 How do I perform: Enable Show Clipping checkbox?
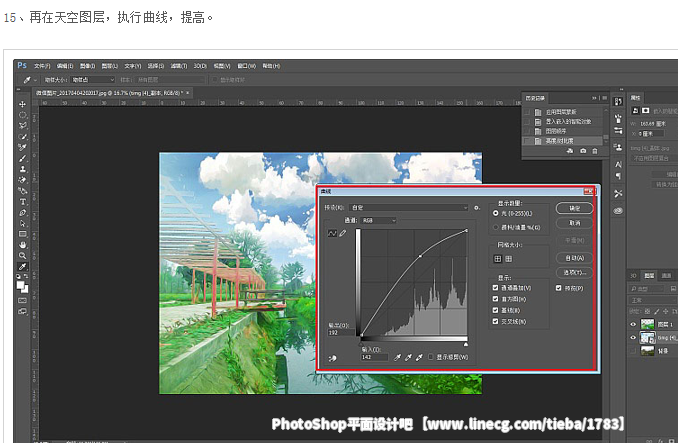[431, 357]
